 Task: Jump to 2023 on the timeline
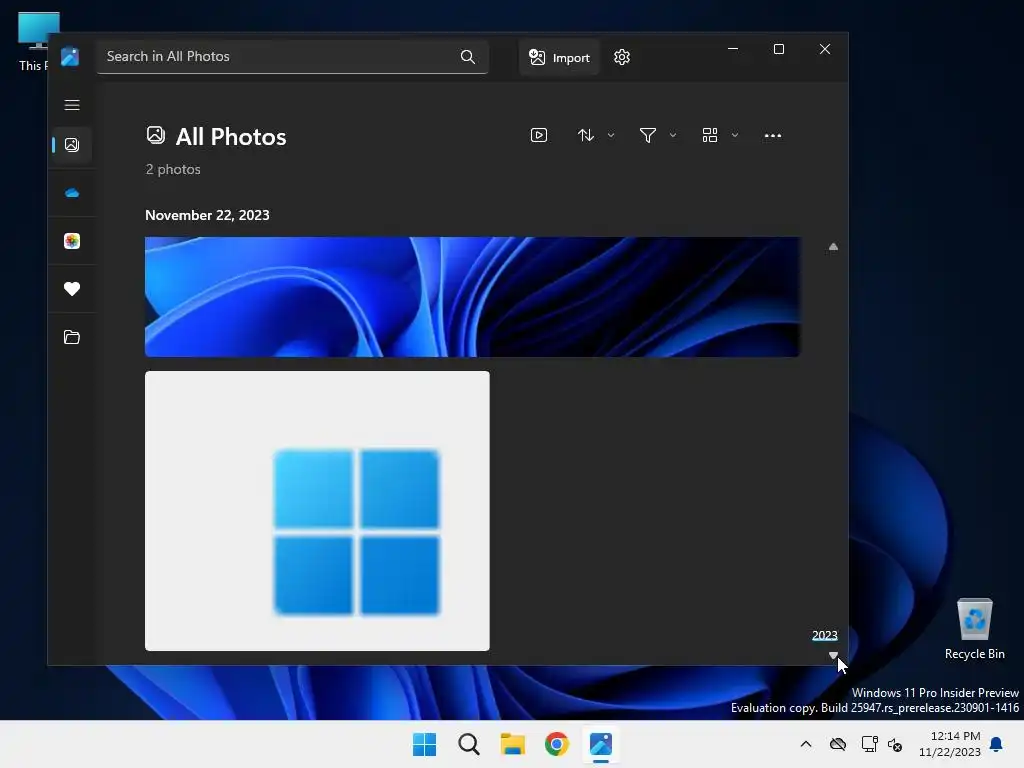[x=824, y=635]
